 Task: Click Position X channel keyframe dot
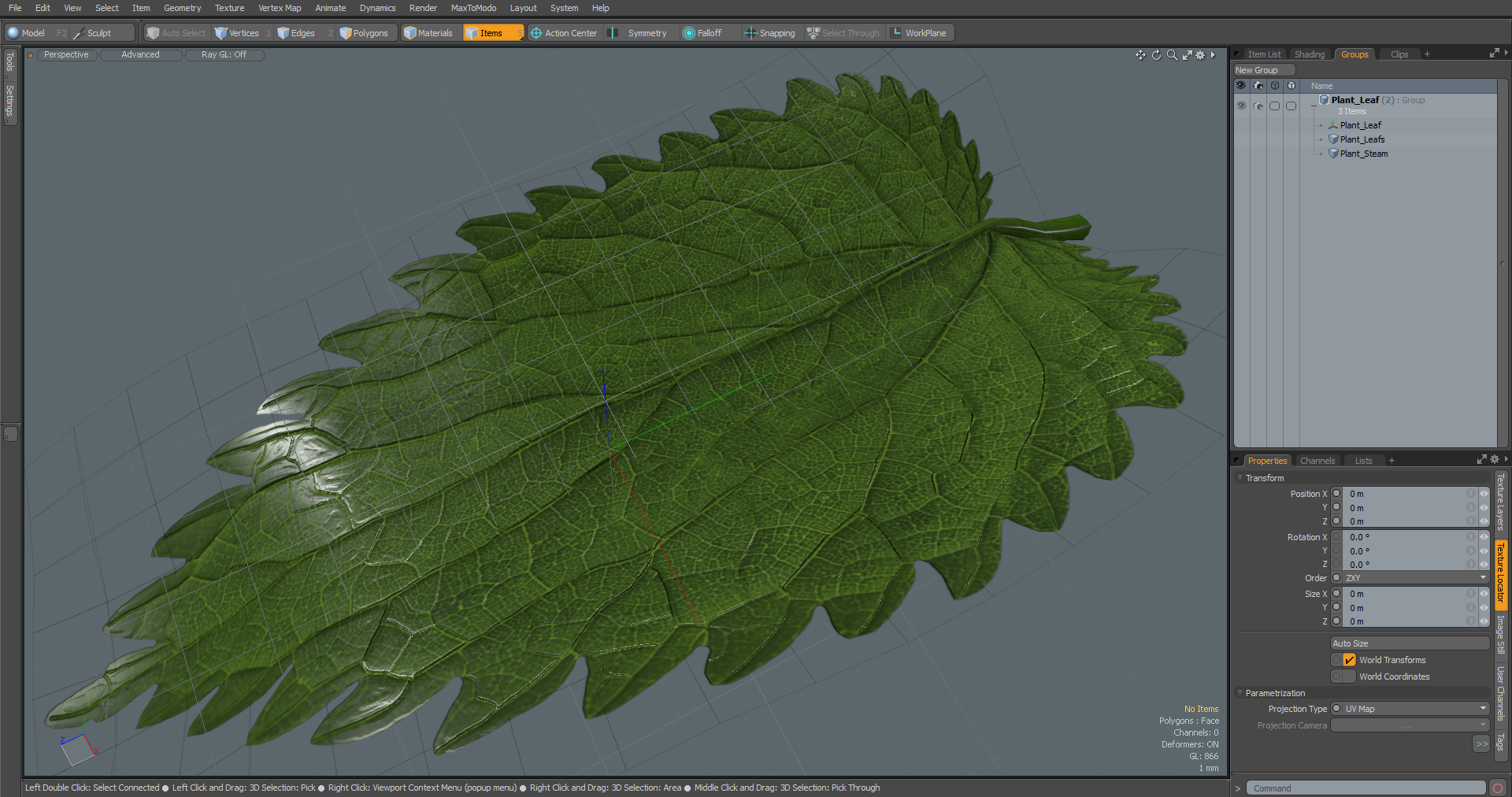point(1336,494)
